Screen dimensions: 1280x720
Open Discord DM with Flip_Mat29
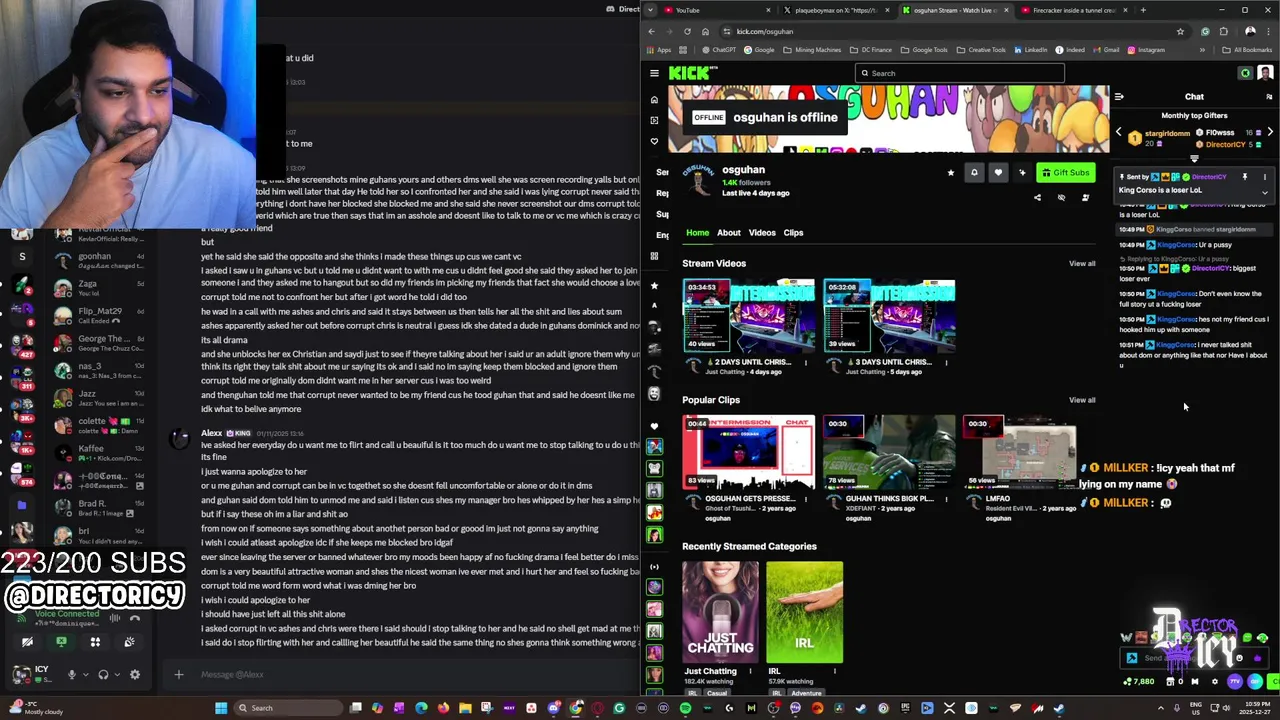[98, 315]
